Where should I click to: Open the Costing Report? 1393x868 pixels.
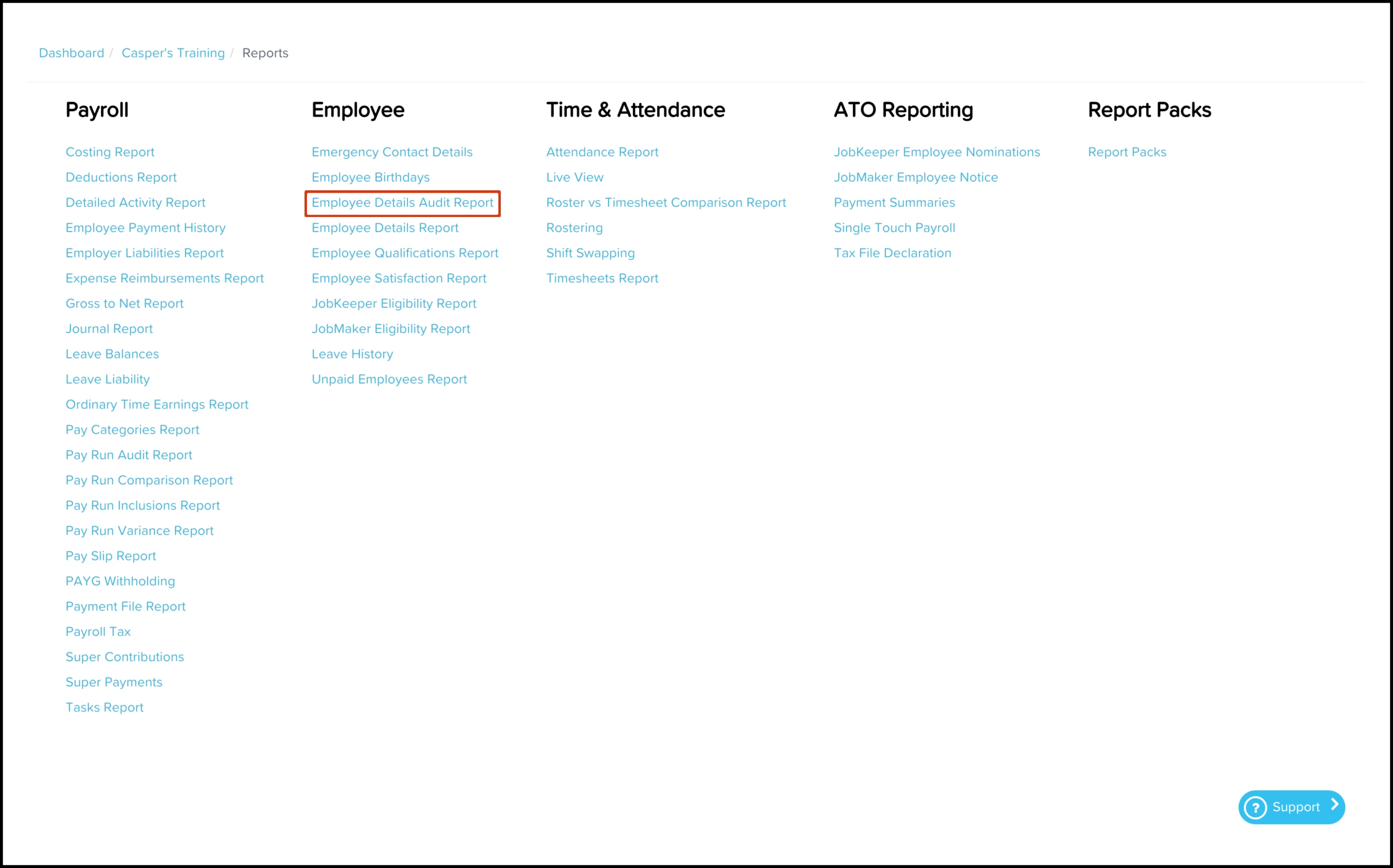[x=110, y=152]
